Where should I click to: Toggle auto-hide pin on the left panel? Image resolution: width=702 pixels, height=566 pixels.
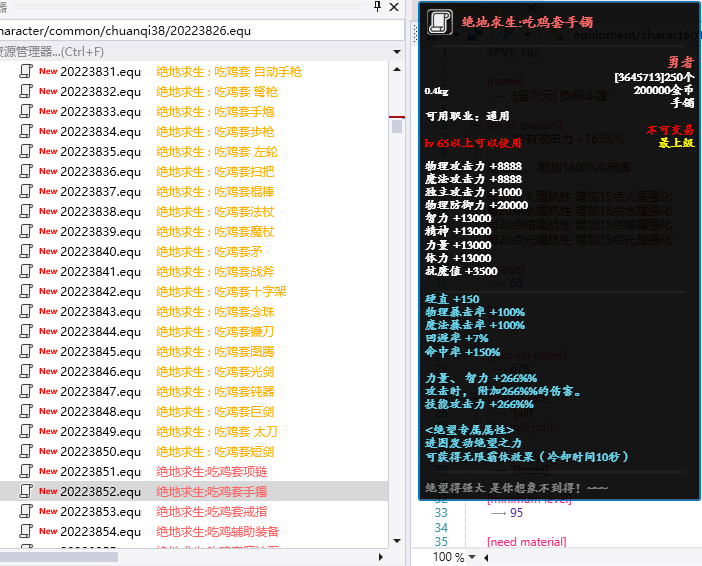(378, 7)
